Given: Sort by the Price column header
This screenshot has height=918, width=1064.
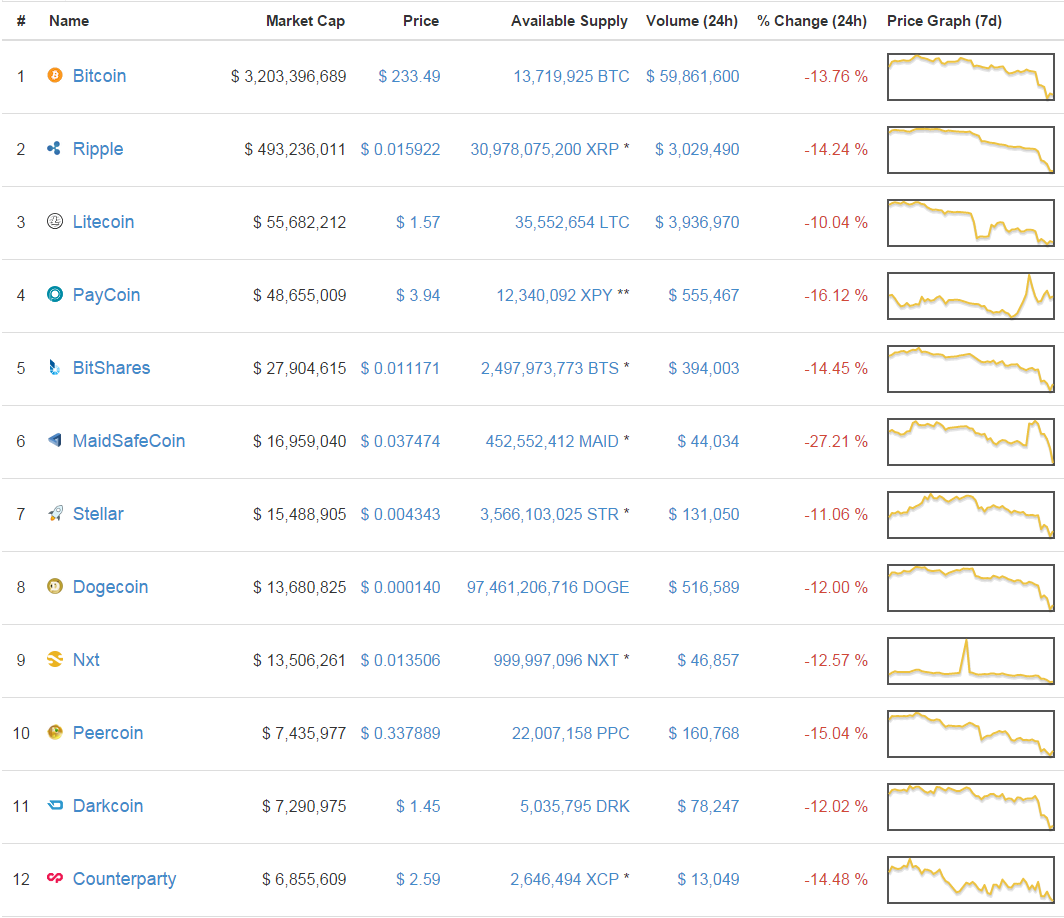Looking at the screenshot, I should tap(421, 21).
